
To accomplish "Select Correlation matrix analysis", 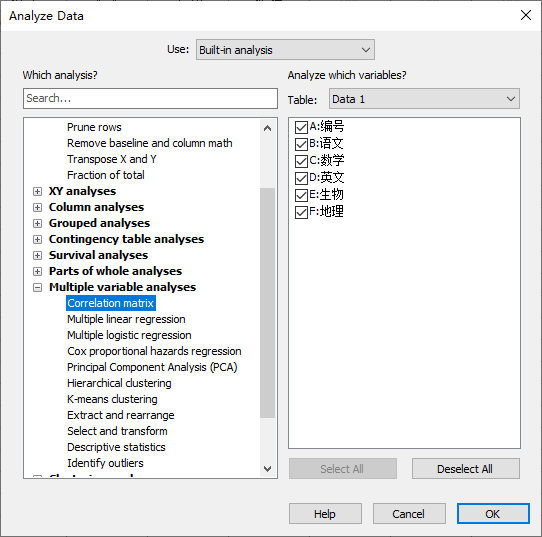I will pyautogui.click(x=111, y=303).
